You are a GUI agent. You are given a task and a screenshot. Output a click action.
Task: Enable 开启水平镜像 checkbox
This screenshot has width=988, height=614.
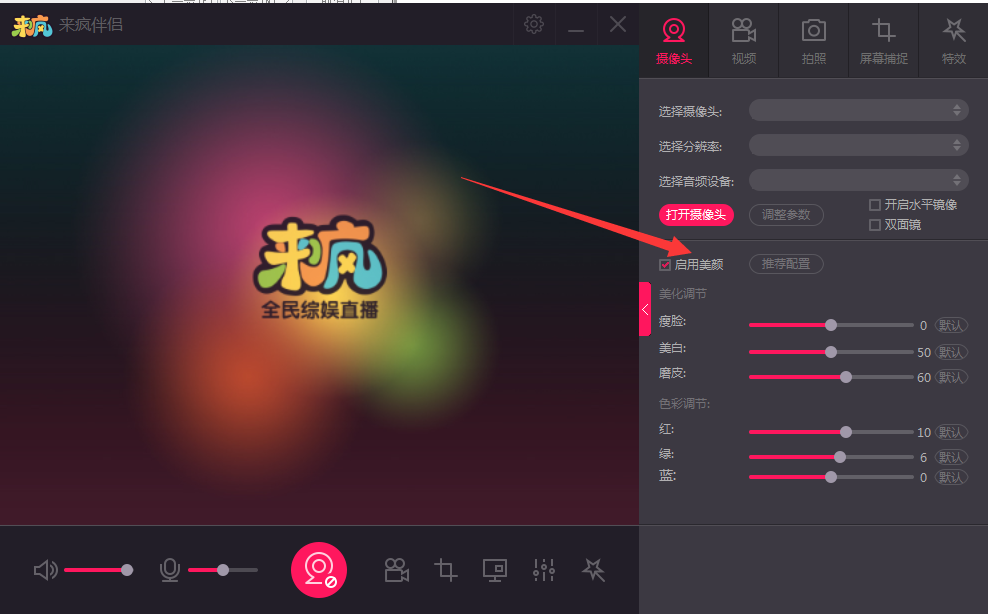875,205
